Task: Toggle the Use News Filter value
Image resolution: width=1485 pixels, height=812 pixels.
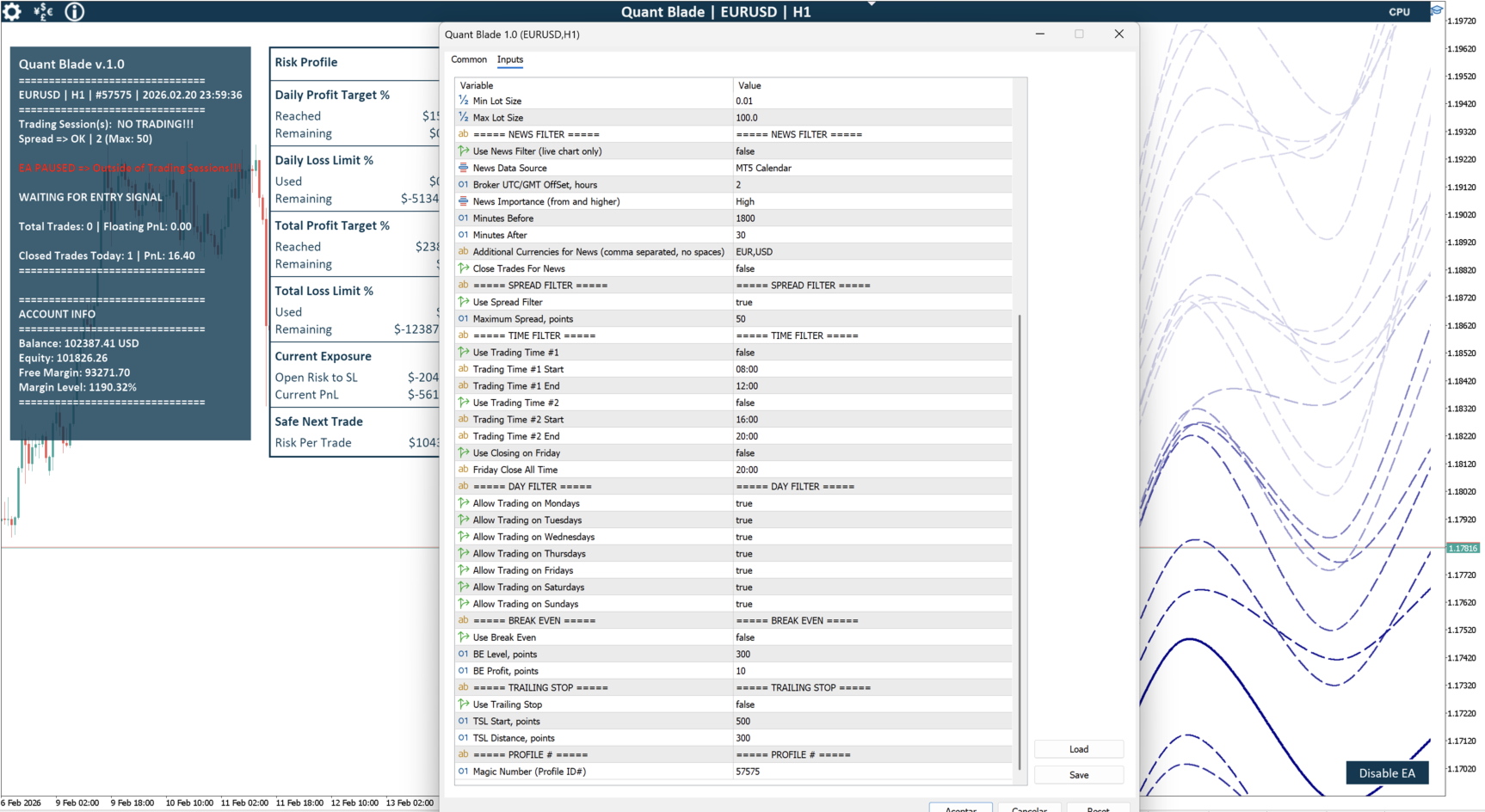Action: pos(872,151)
